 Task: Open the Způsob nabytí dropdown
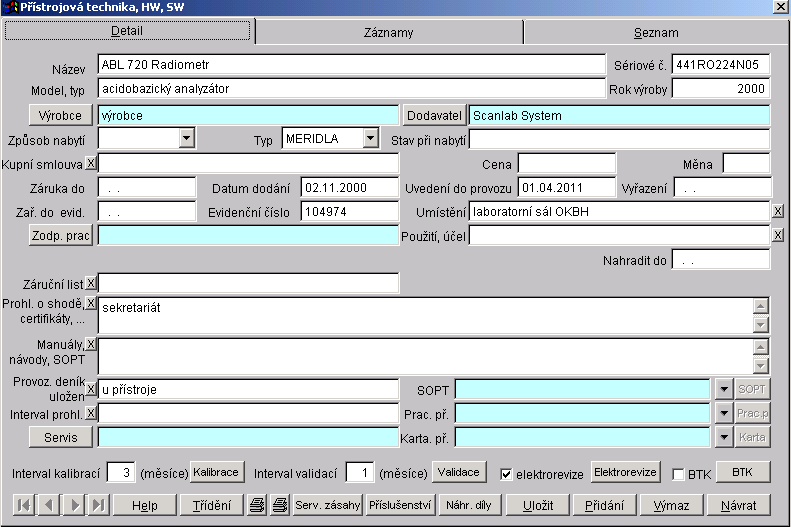186,138
